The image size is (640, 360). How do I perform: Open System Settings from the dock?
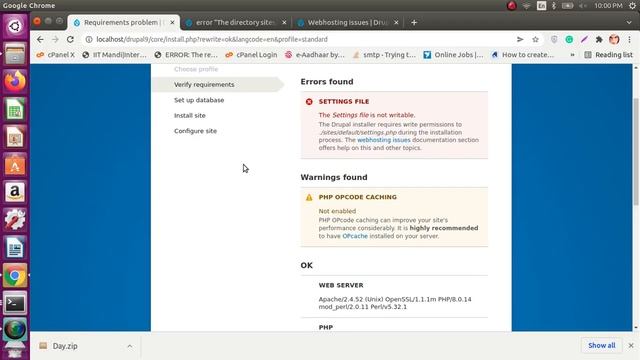[x=15, y=220]
